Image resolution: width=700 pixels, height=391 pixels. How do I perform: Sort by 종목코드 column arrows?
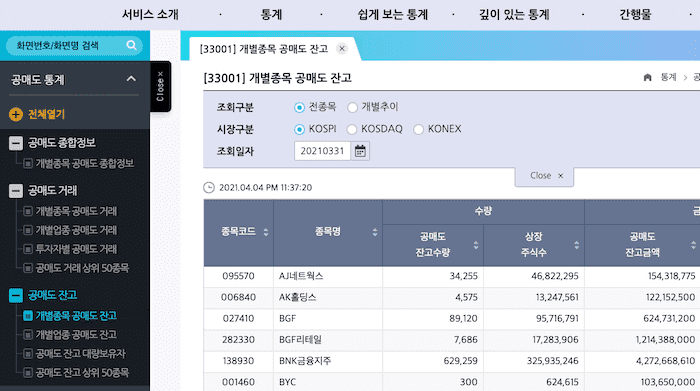[x=266, y=232]
